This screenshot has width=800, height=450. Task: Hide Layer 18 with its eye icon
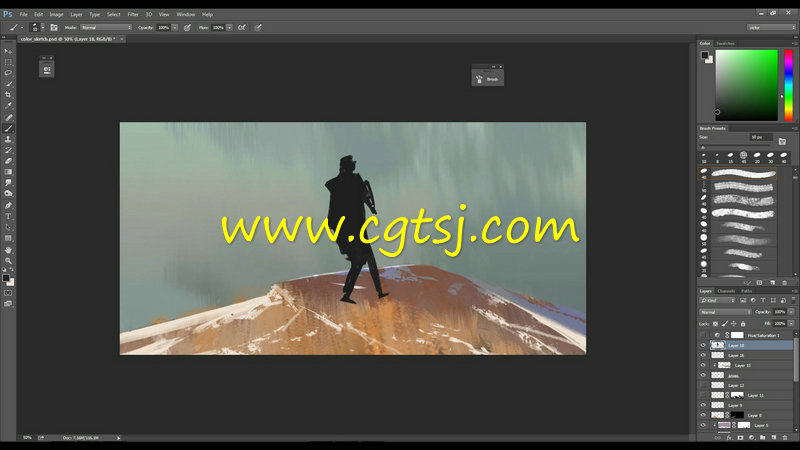(x=703, y=345)
